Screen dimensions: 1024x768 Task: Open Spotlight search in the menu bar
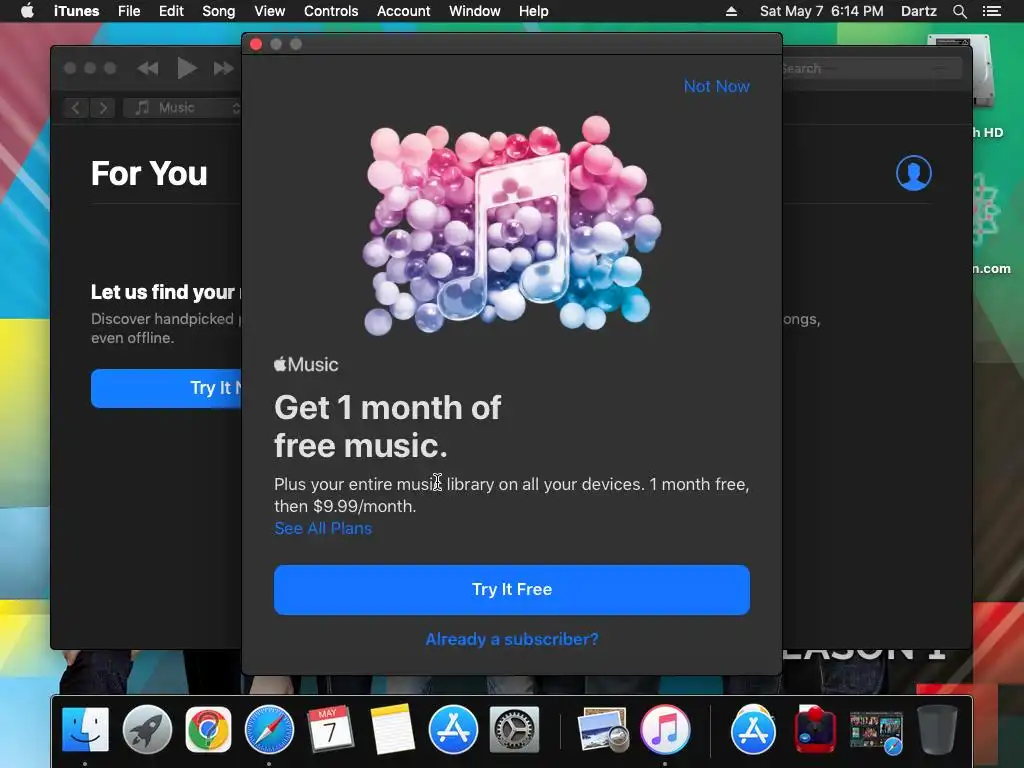(959, 11)
